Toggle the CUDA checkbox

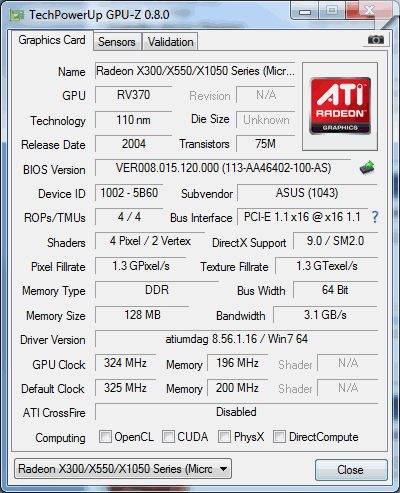point(168,436)
